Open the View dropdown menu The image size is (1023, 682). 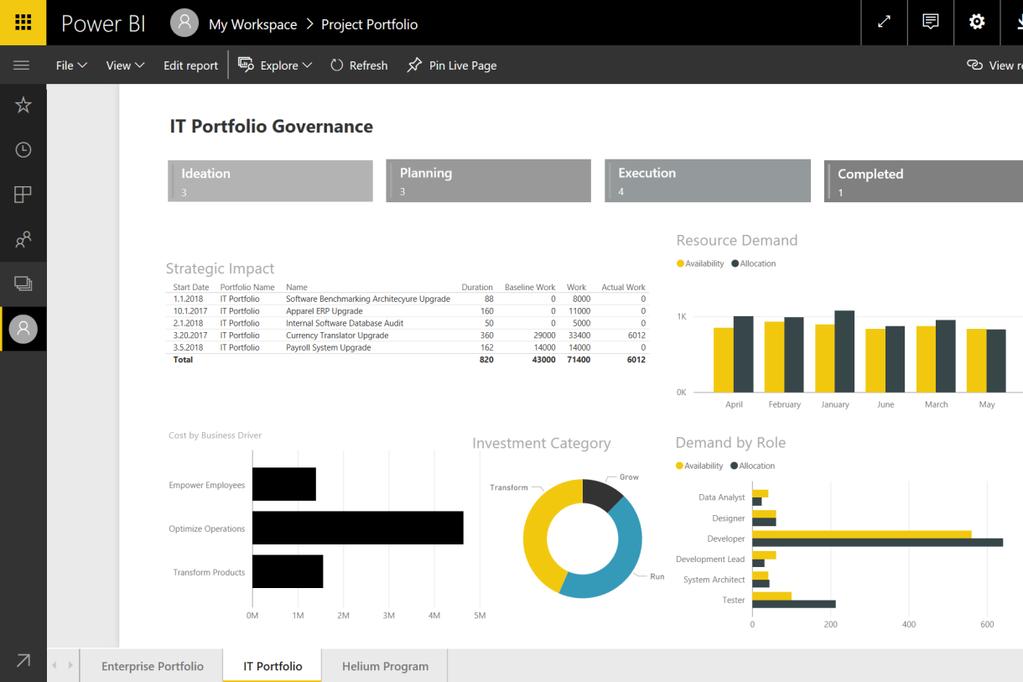tap(125, 65)
